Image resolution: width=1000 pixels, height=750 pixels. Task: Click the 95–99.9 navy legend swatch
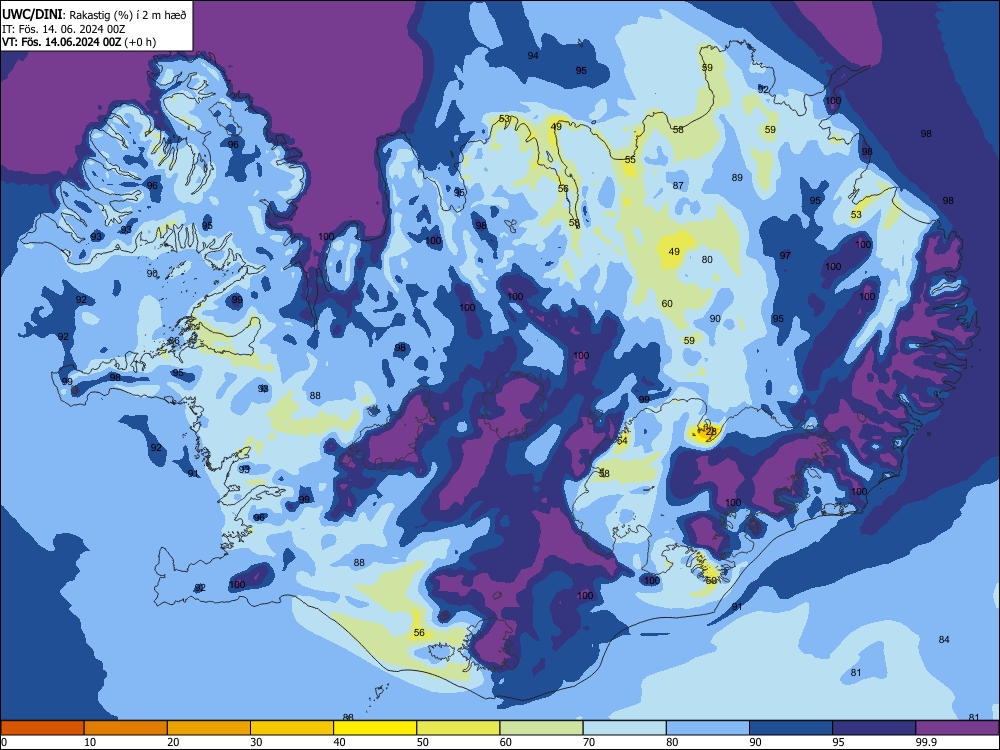[874, 728]
